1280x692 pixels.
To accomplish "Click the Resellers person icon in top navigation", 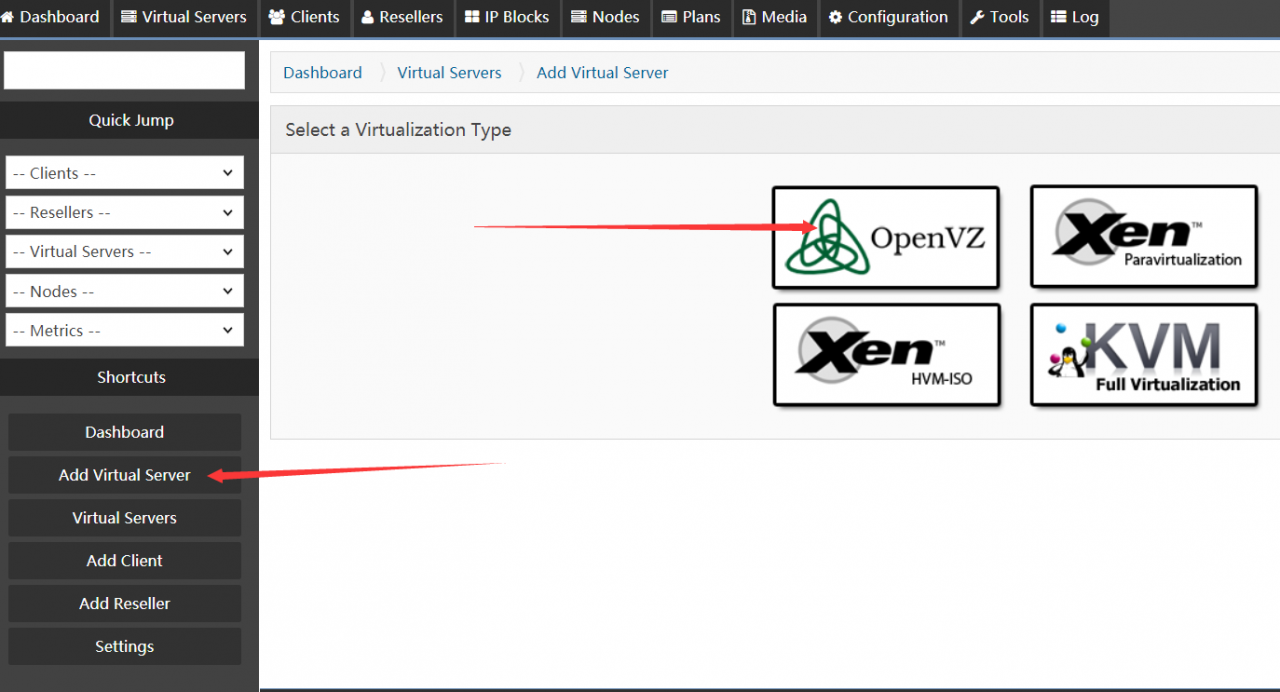I will point(367,17).
